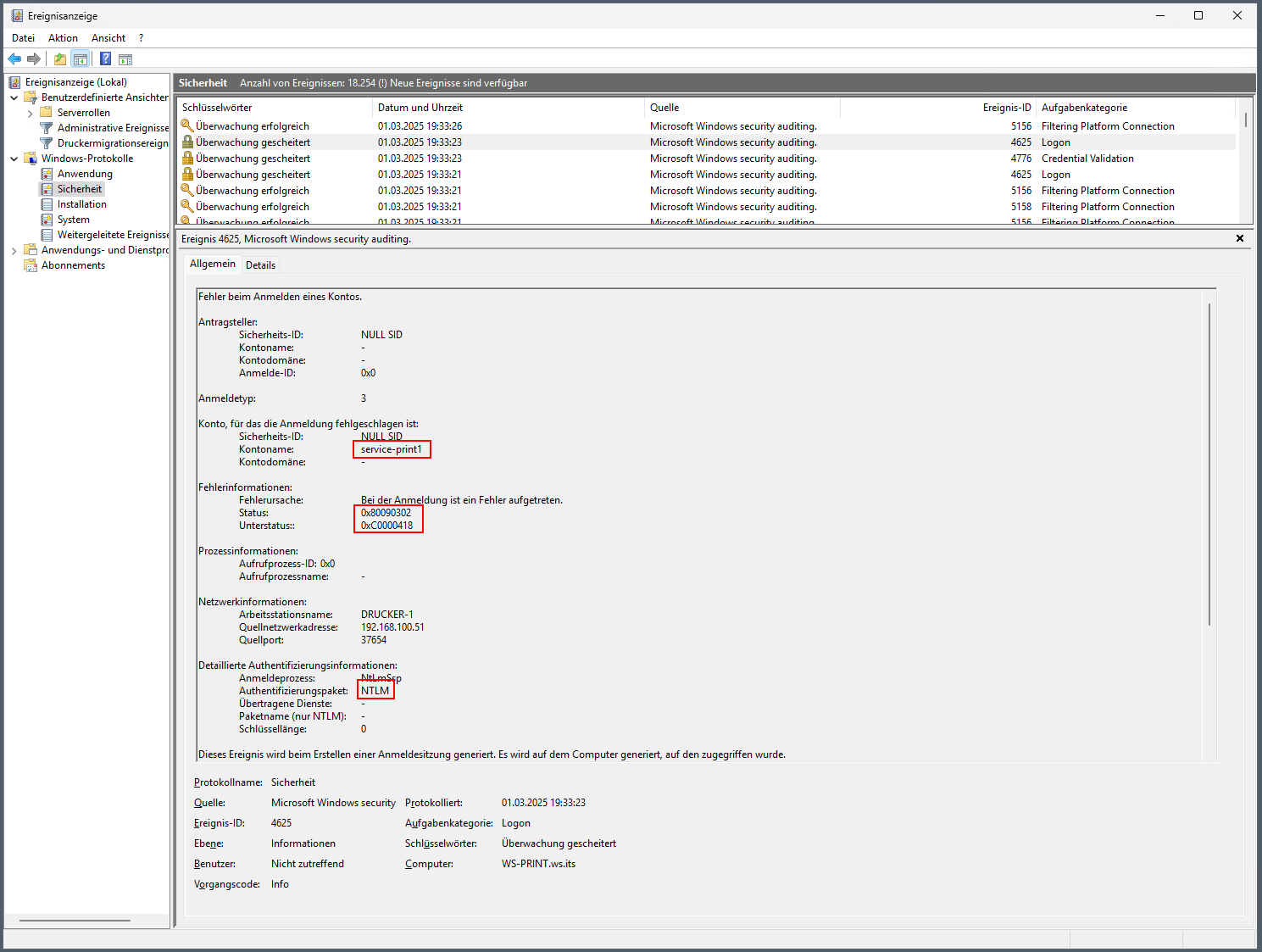Click the substatus value 0xC0000418
Image resolution: width=1262 pixels, height=952 pixels.
387,526
